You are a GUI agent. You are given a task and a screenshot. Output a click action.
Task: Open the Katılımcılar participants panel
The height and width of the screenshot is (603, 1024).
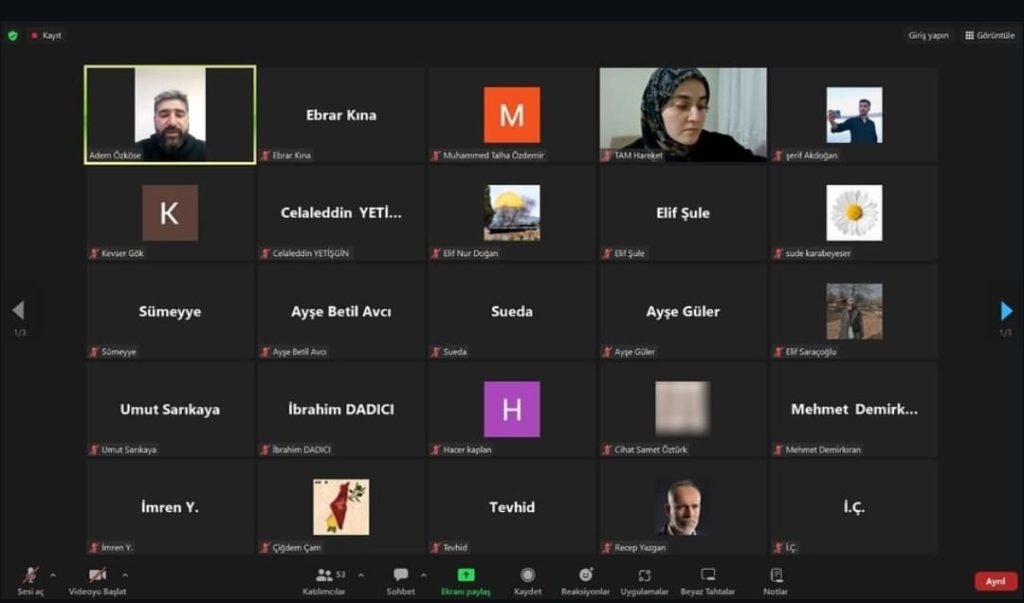pos(330,576)
